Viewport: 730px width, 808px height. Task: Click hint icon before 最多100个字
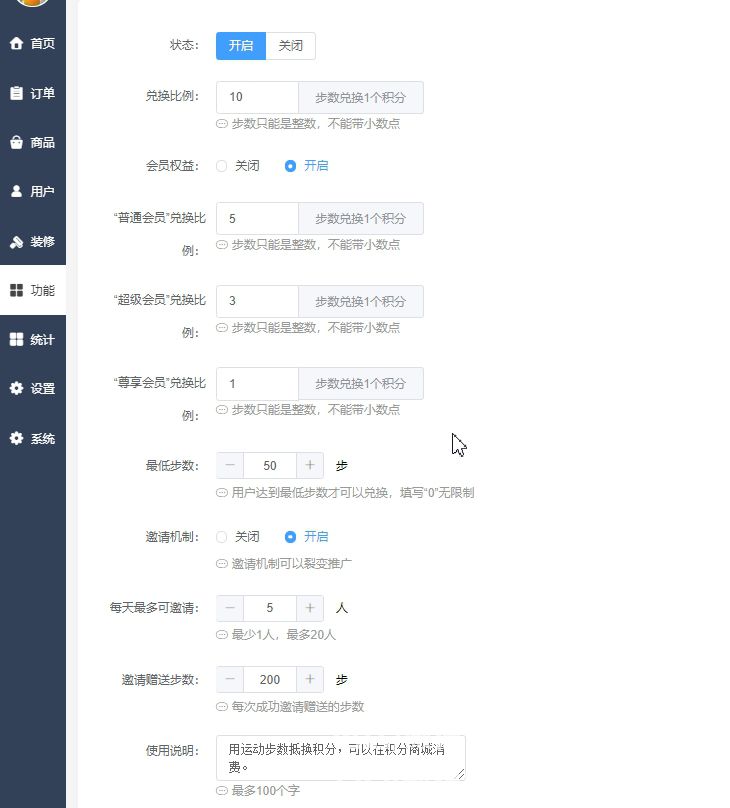pos(222,790)
